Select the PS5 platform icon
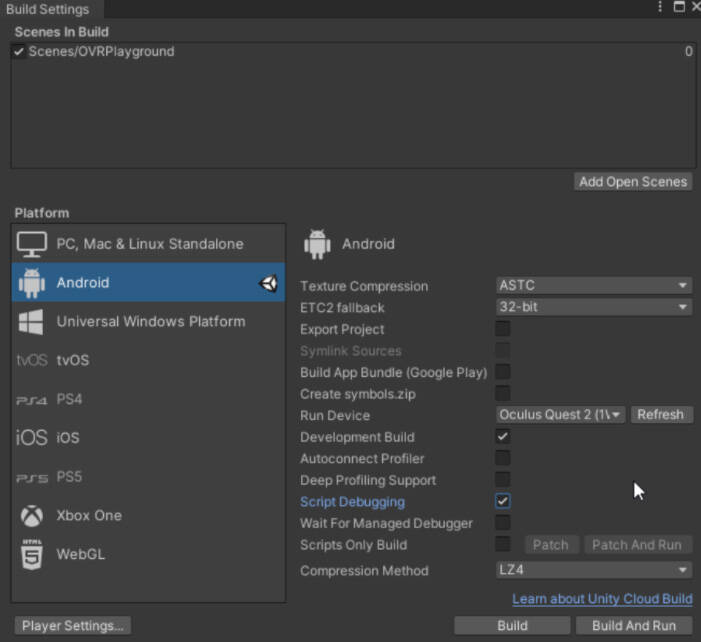This screenshot has height=642, width=701. pos(32,477)
